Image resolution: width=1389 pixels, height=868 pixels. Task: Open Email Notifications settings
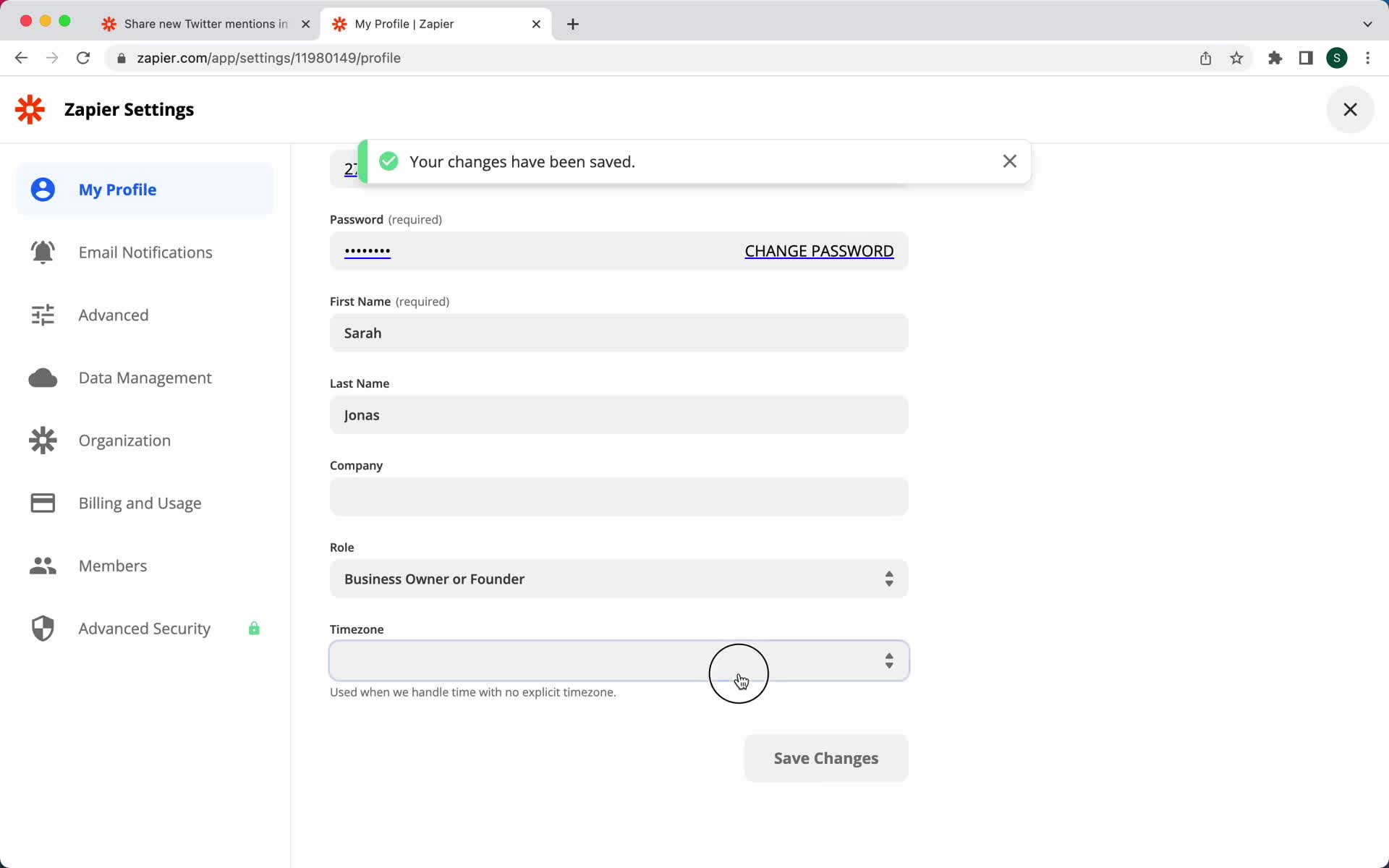[145, 251]
